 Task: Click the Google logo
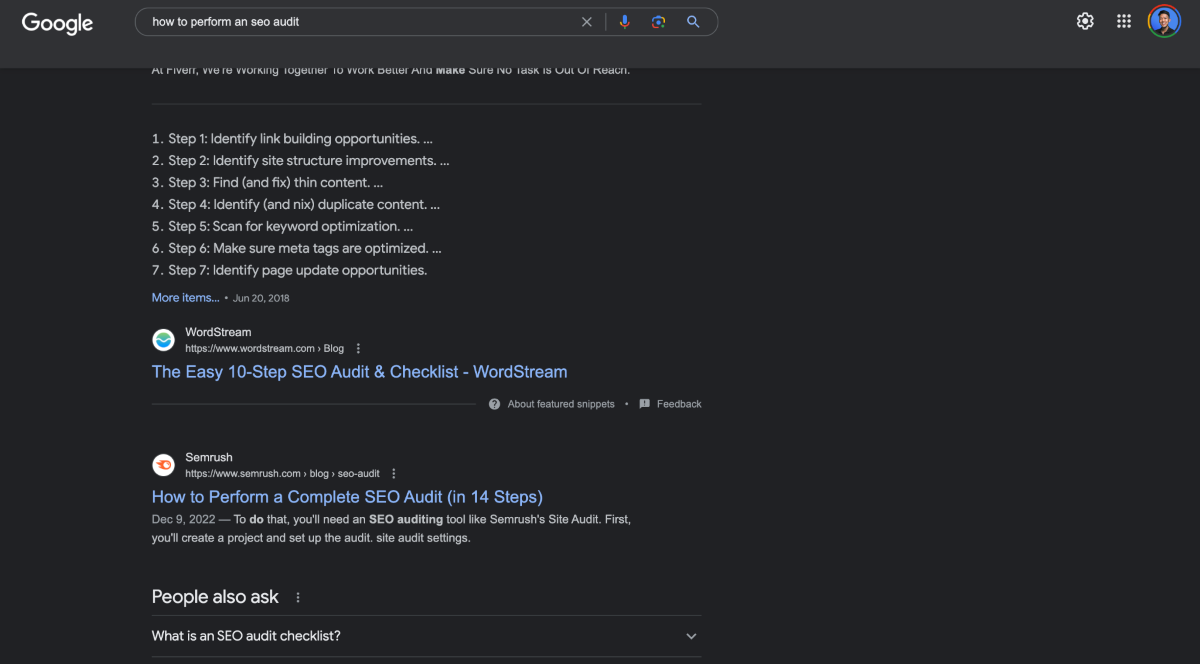point(57,22)
